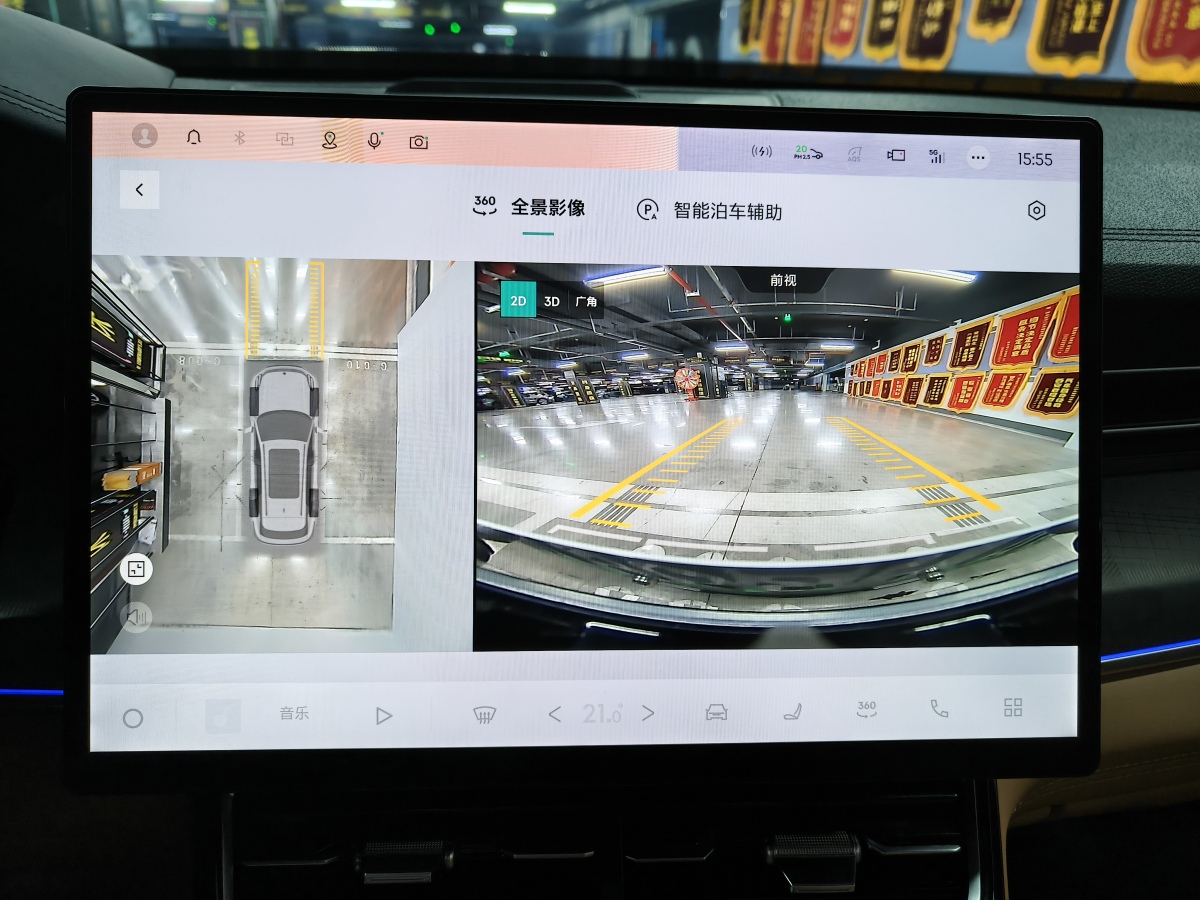Open vehicle settings car icon
1200x900 pixels.
click(x=716, y=712)
